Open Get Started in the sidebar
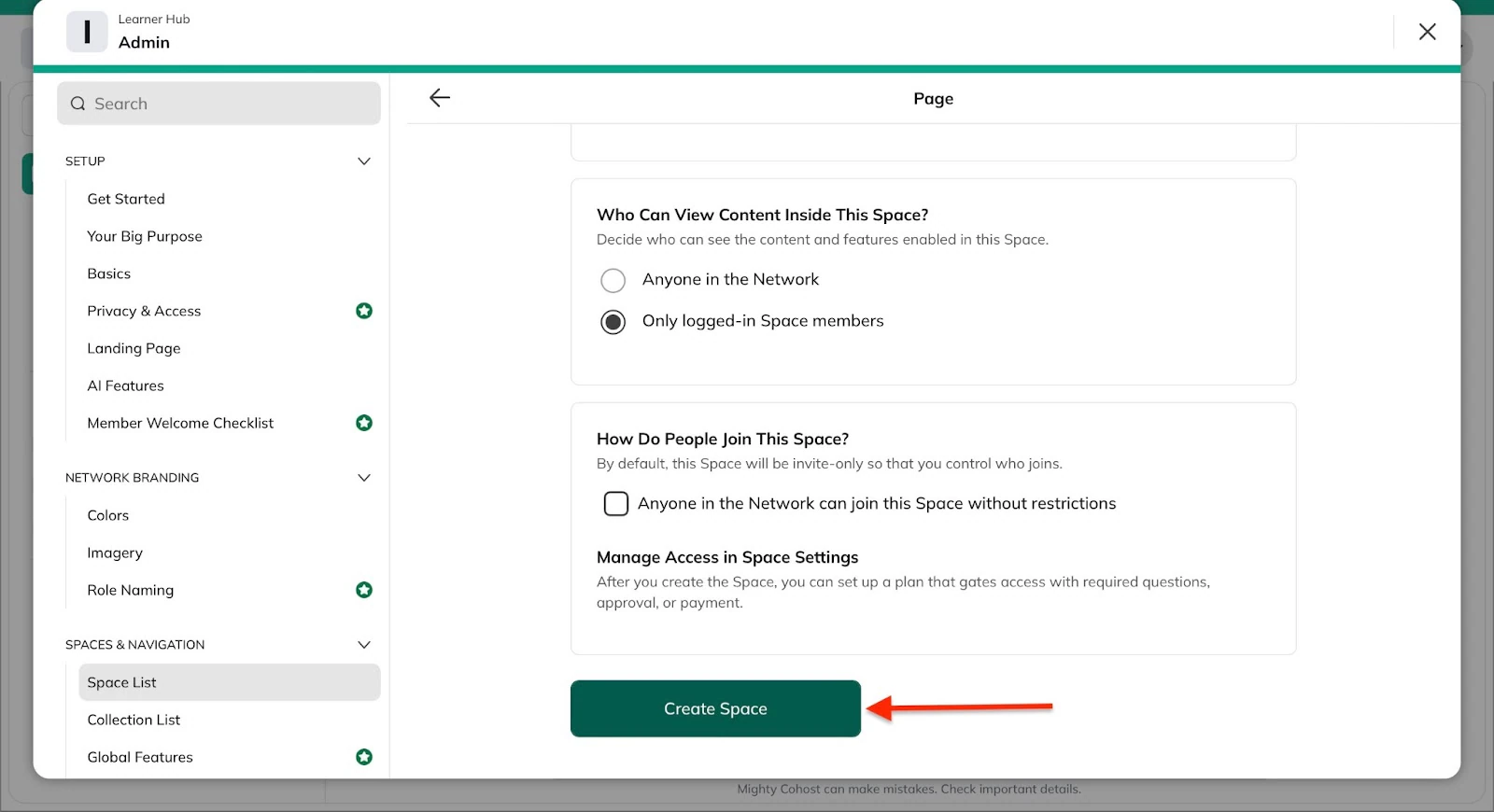 point(126,199)
